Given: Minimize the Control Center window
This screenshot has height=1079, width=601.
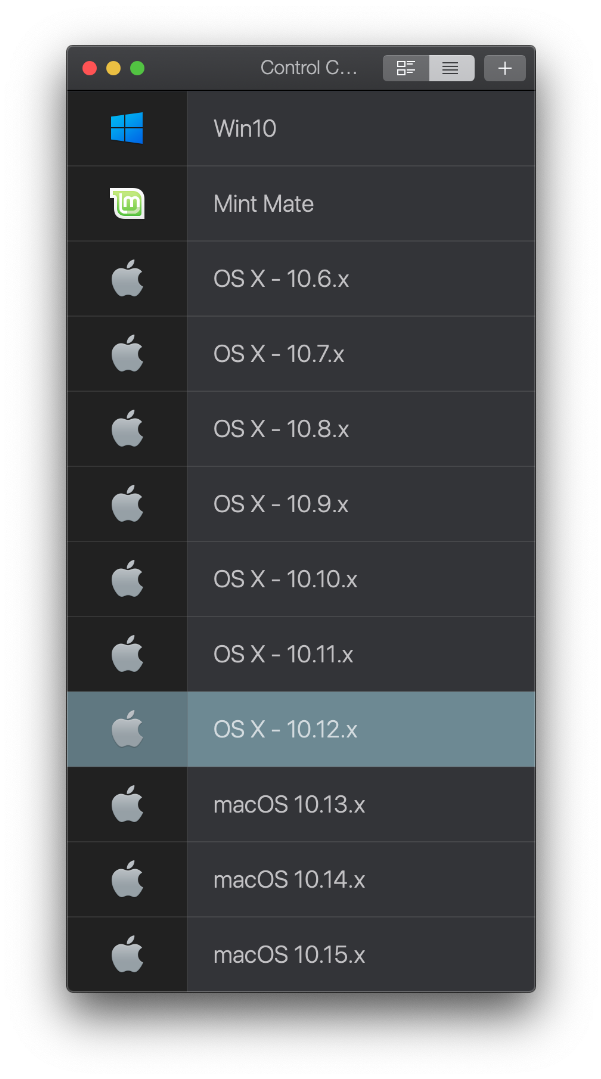Looking at the screenshot, I should (113, 68).
